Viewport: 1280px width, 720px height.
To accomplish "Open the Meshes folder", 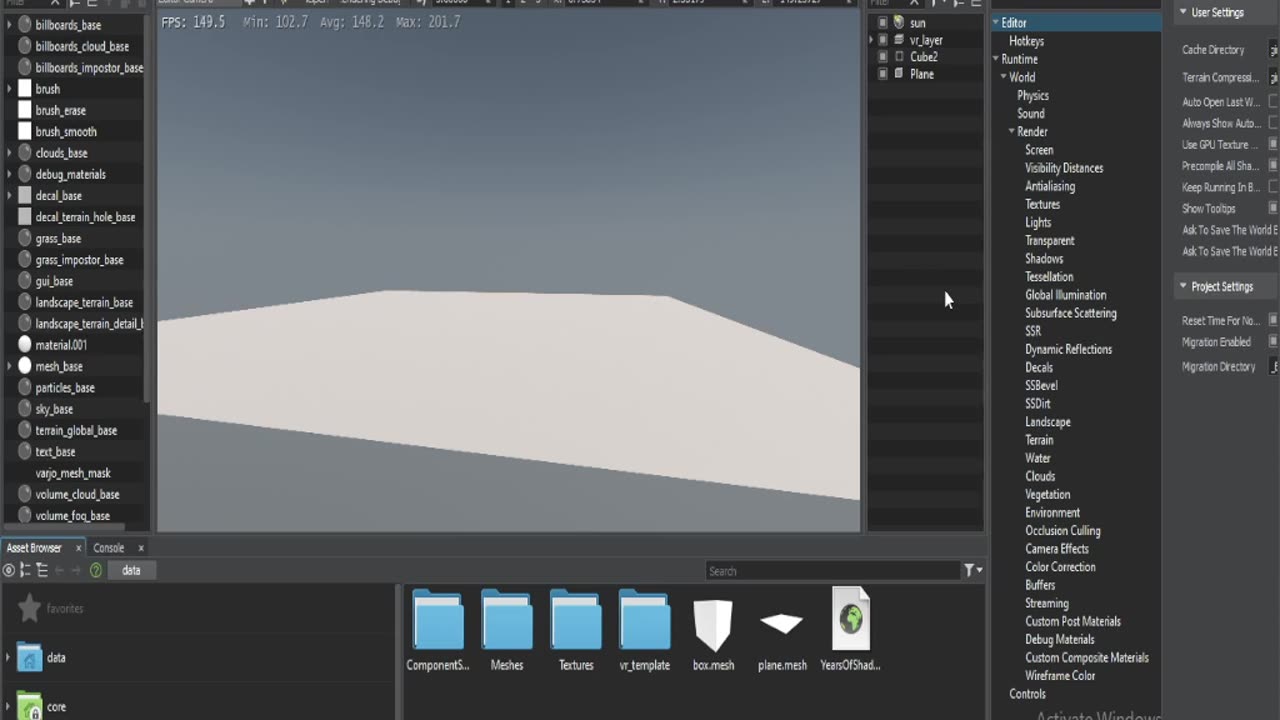I will click(507, 621).
